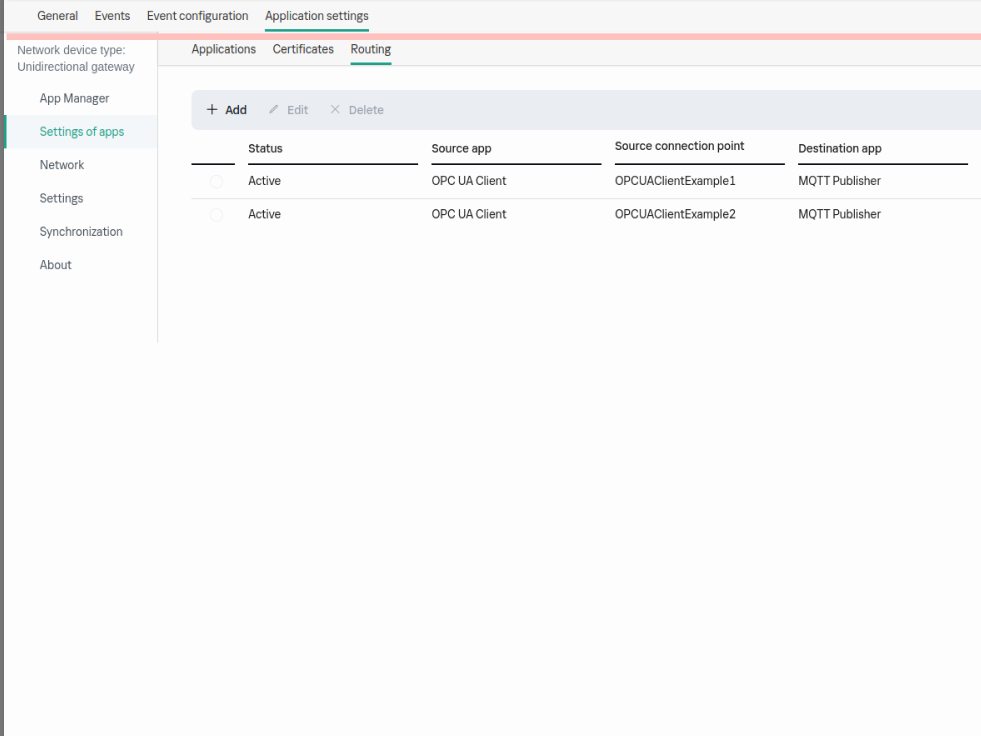The image size is (981, 736).
Task: Open the About sidebar item
Action: coord(56,265)
